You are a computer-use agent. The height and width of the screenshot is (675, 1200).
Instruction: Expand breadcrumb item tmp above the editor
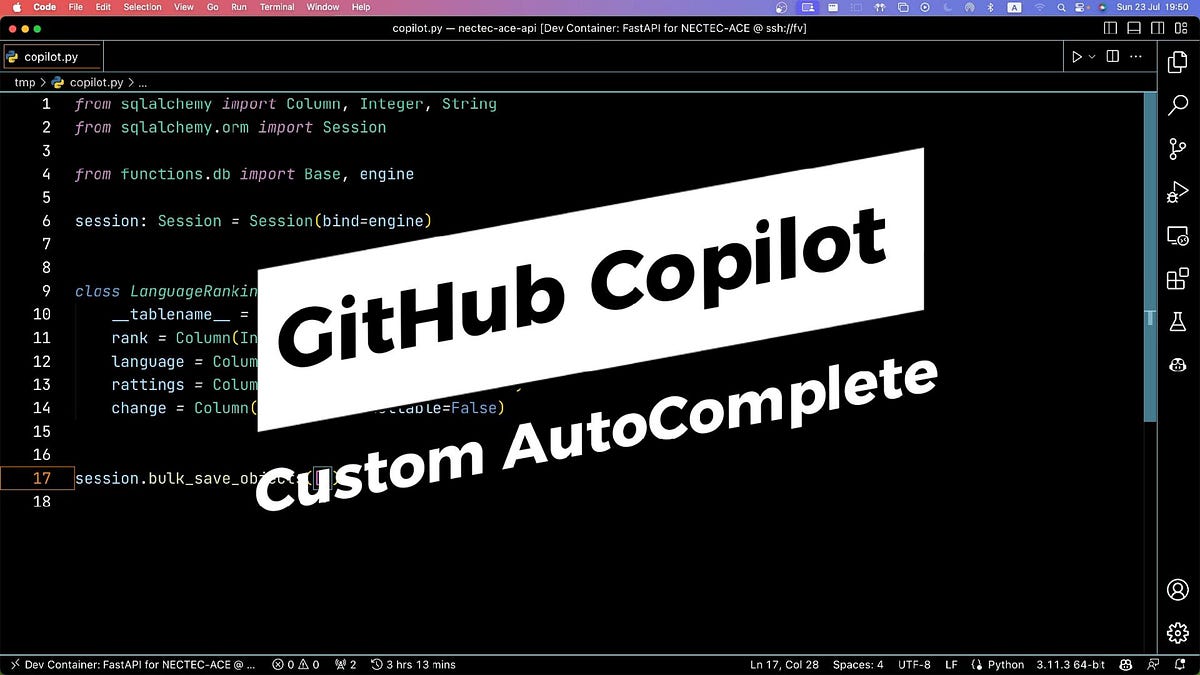click(x=24, y=82)
